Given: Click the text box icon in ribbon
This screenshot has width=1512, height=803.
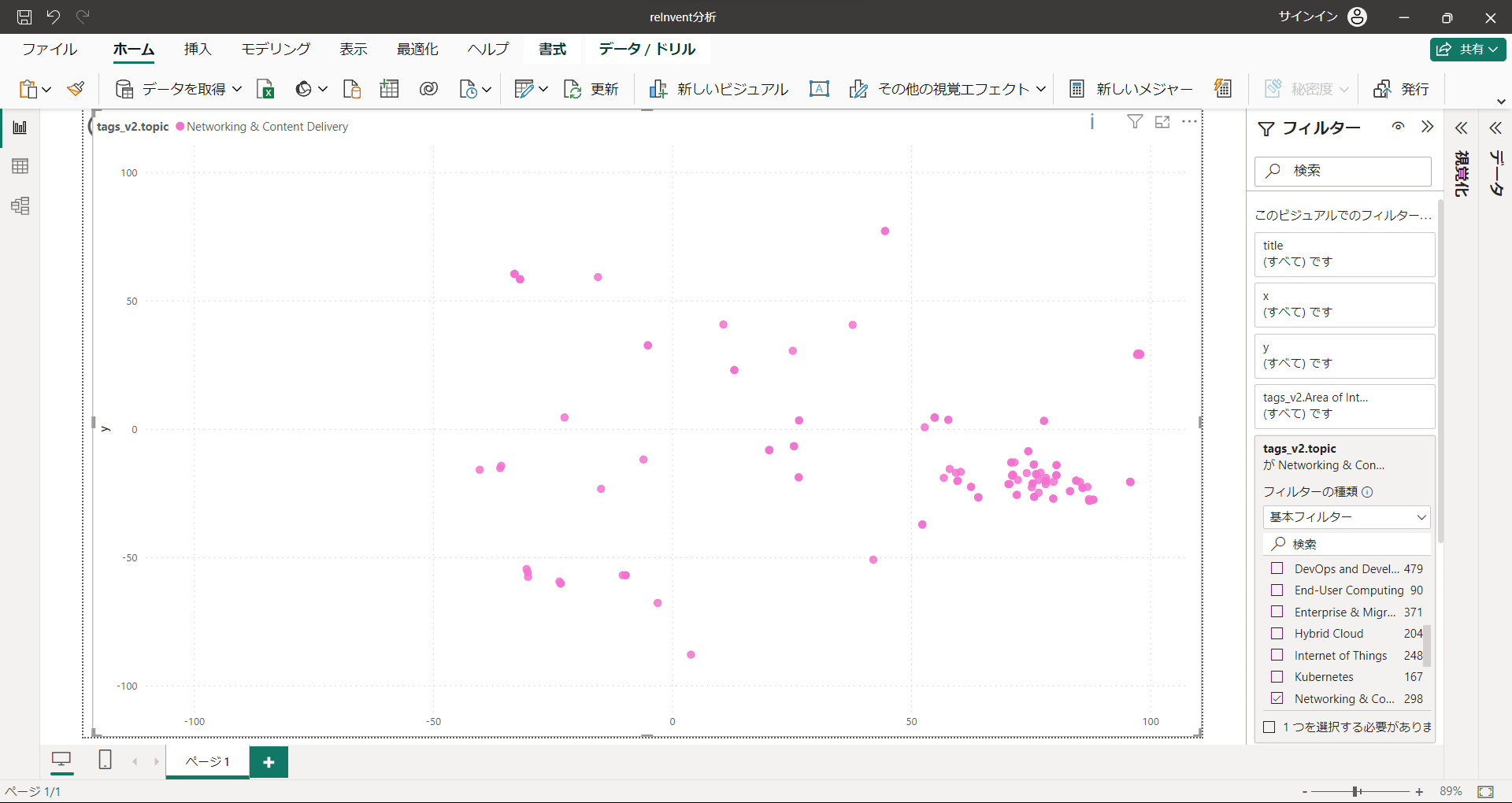Looking at the screenshot, I should pyautogui.click(x=819, y=89).
